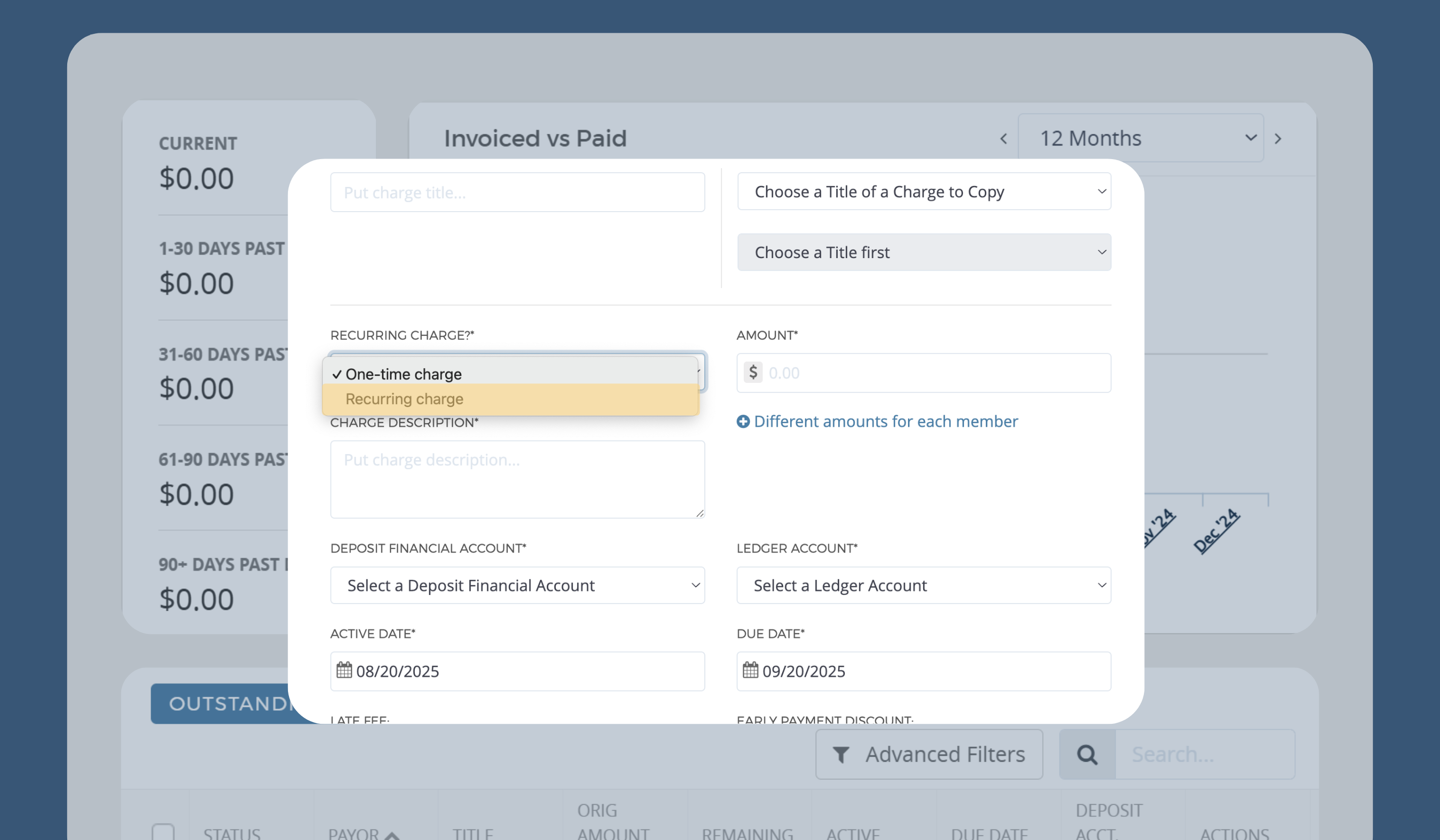Screen dimensions: 1440x840
Task: Select the One-time charge option
Action: pyautogui.click(x=510, y=374)
